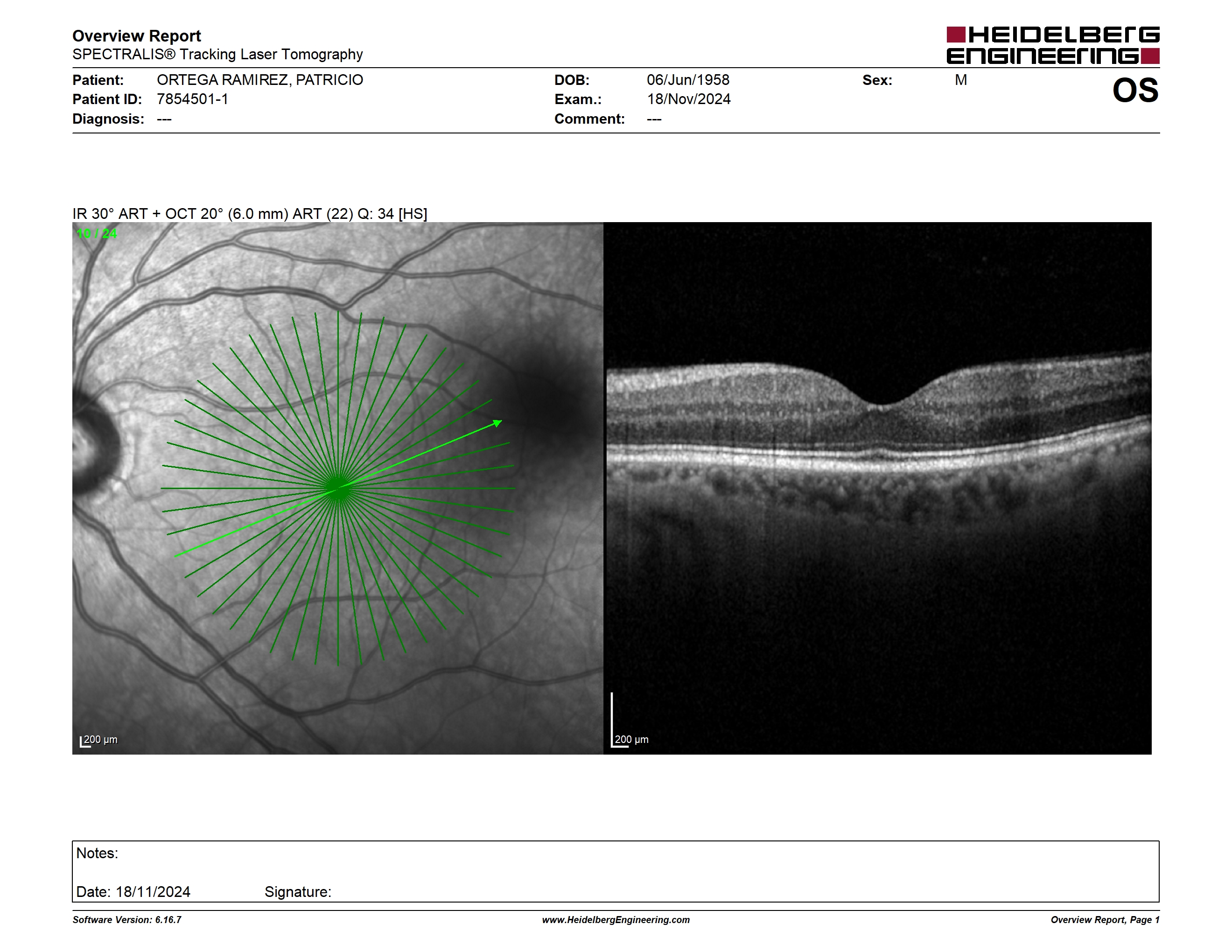Select the scan parameters line 'IR 30° ART + OCT'
1232x952 pixels.
[249, 214]
